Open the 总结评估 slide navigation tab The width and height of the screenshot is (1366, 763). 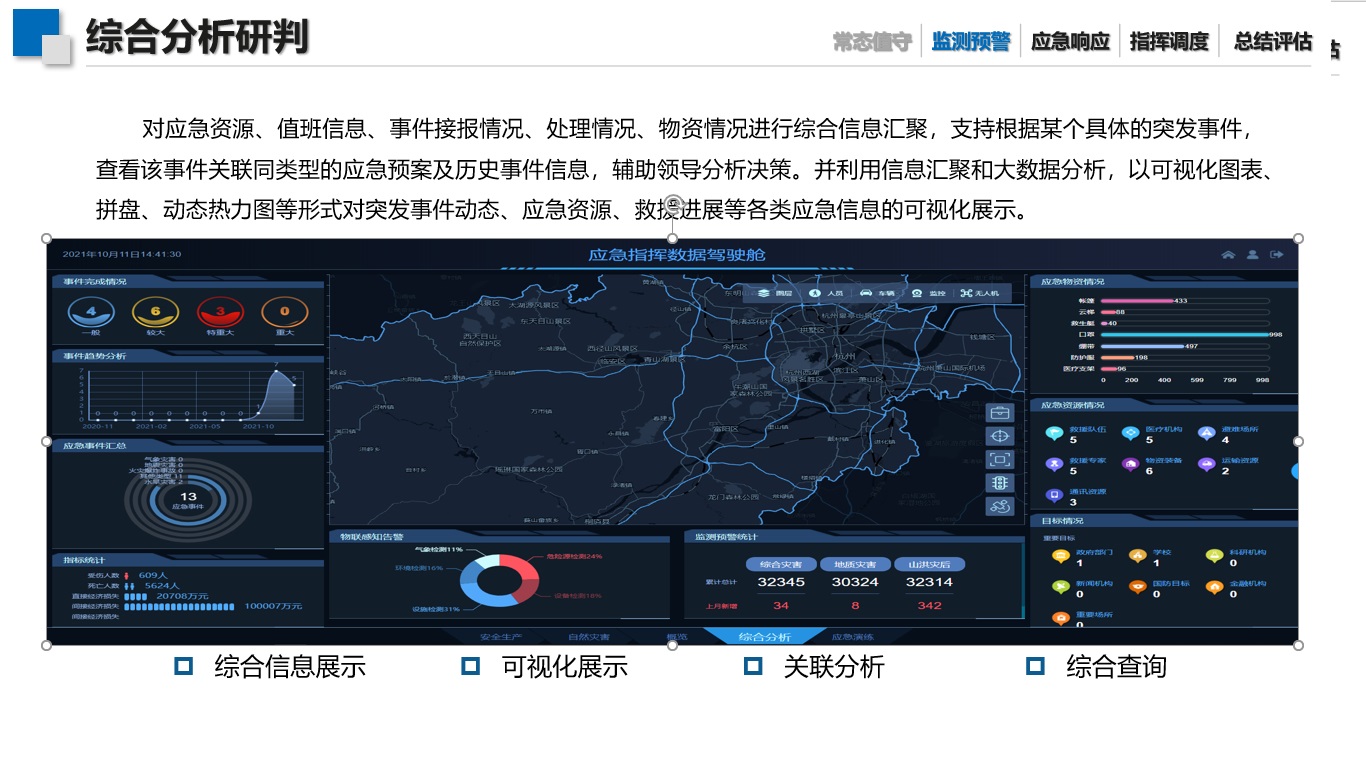pyautogui.click(x=1273, y=41)
